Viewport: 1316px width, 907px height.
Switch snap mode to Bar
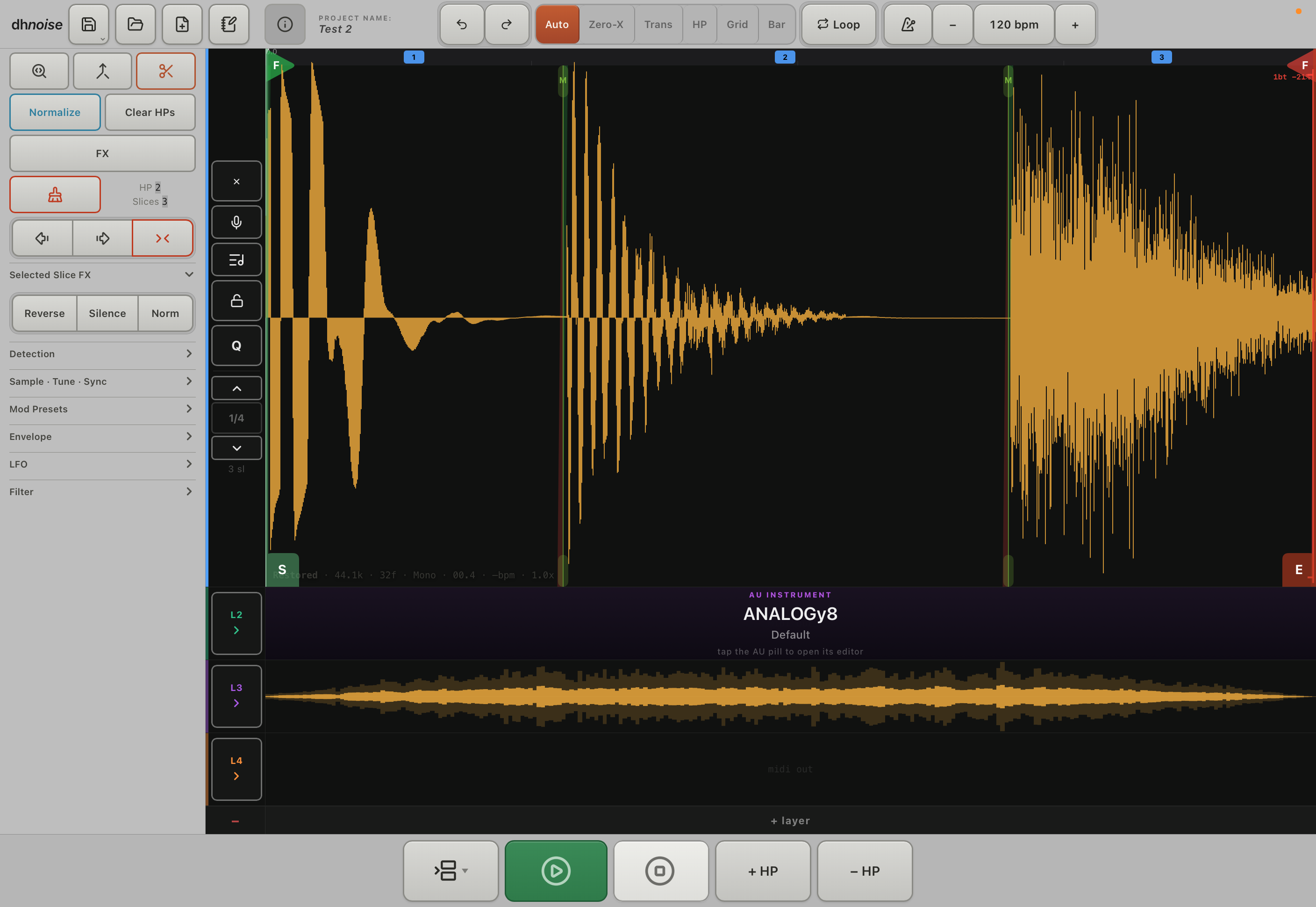pos(777,24)
